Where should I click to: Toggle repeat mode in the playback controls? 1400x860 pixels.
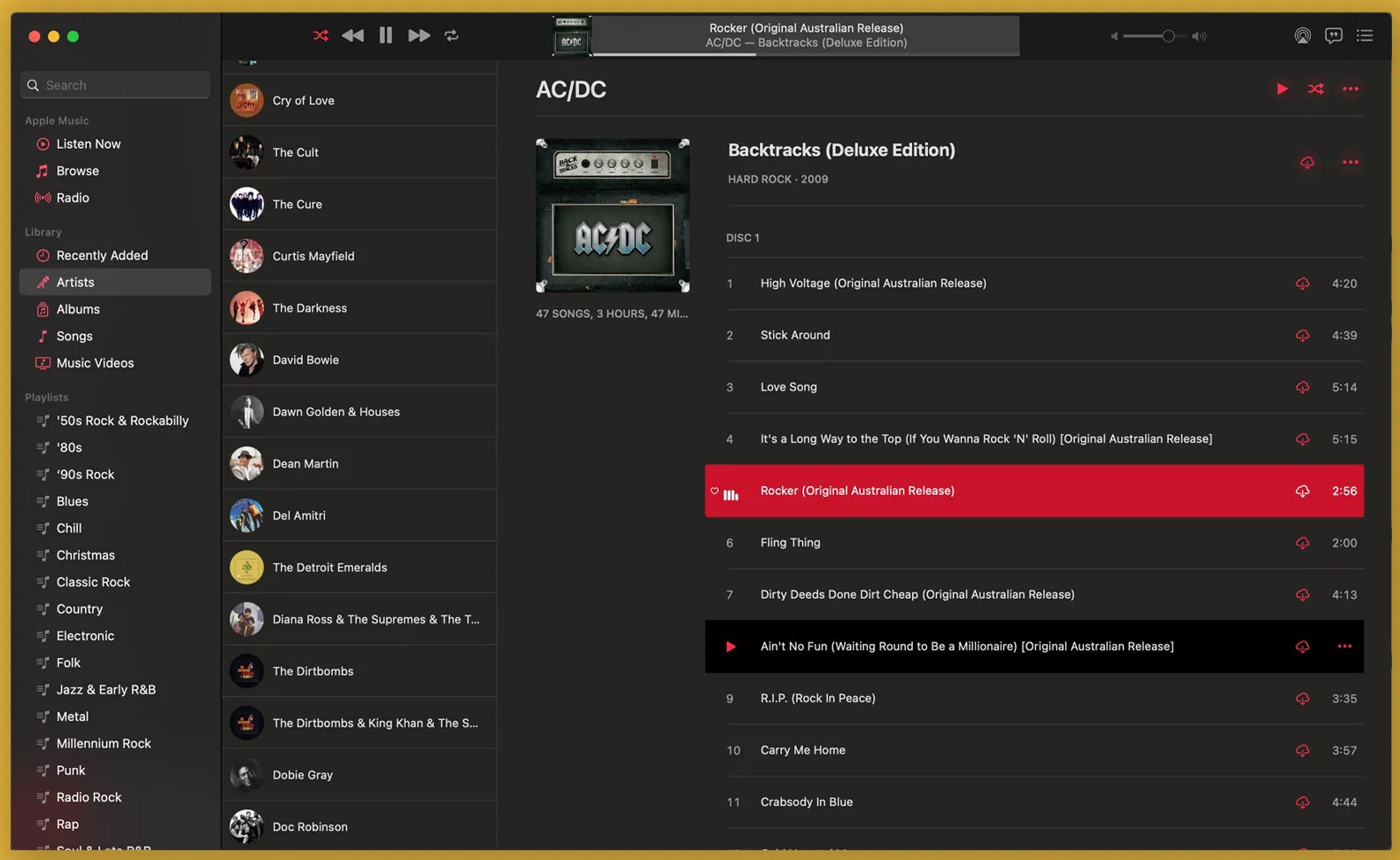[x=452, y=35]
